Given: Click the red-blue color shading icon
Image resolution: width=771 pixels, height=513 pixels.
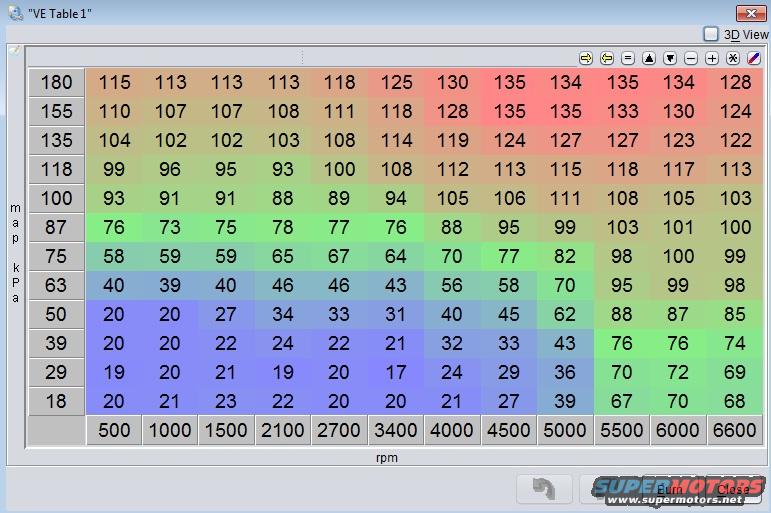Looking at the screenshot, I should [x=754, y=59].
